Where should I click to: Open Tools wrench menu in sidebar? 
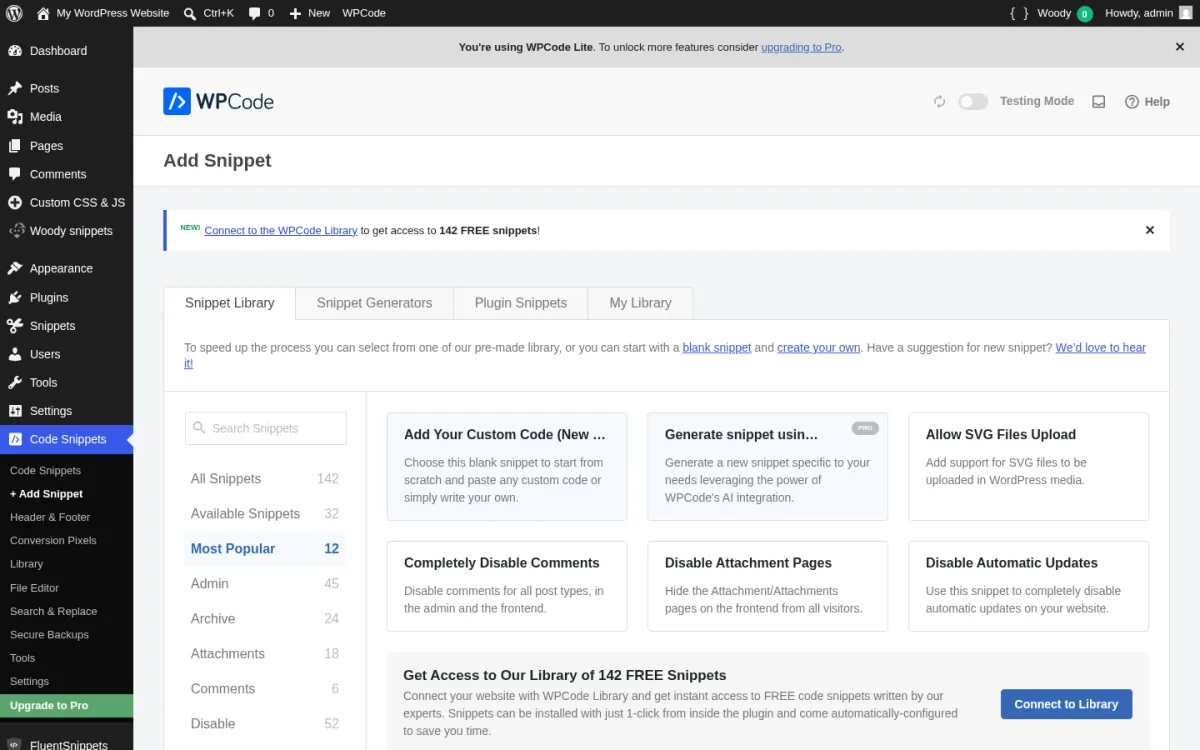pyautogui.click(x=66, y=382)
